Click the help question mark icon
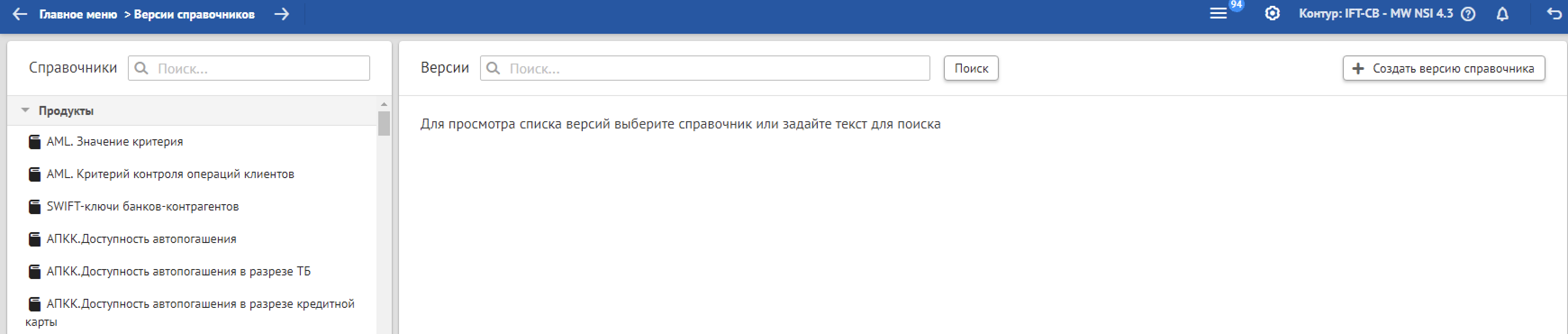The width and height of the screenshot is (1568, 334). [1468, 14]
